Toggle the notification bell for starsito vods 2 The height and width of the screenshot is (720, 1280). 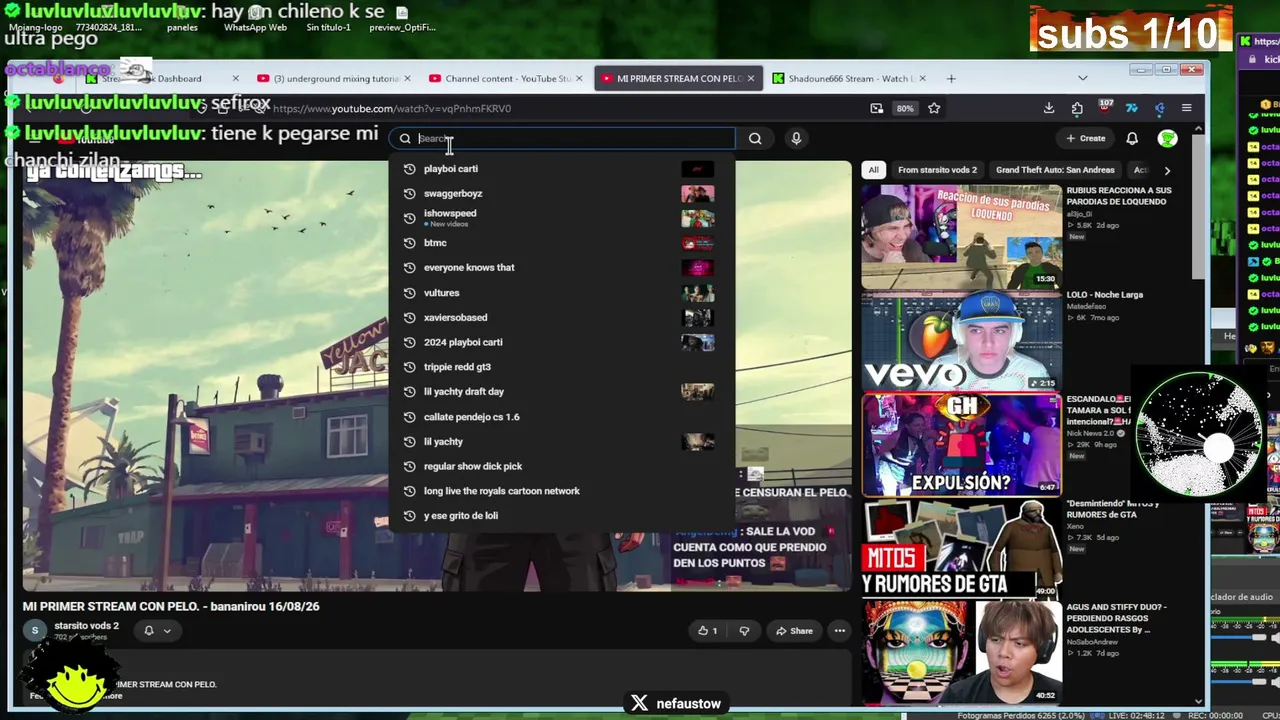click(149, 630)
